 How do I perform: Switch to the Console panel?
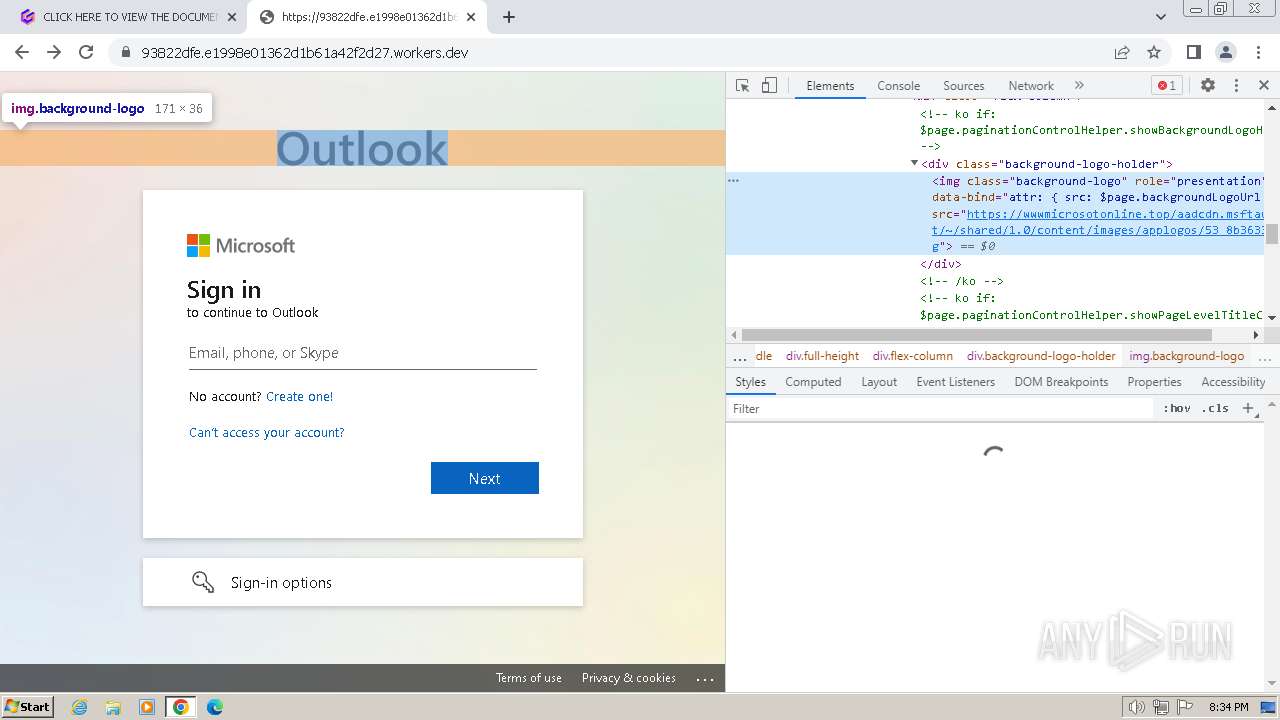tap(898, 85)
